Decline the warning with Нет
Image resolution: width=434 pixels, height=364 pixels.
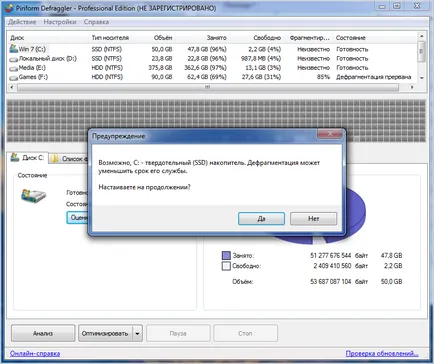click(313, 219)
